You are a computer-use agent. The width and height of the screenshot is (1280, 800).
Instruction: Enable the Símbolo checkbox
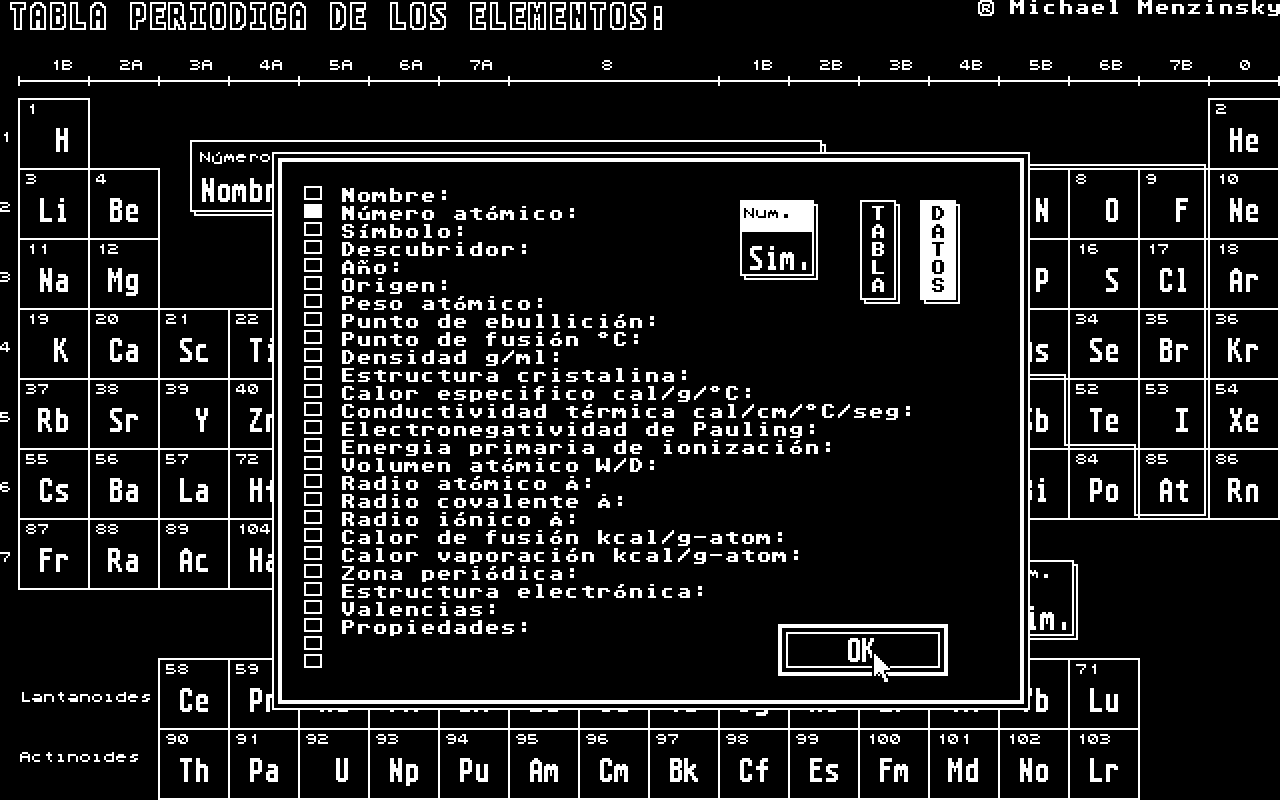point(313,229)
